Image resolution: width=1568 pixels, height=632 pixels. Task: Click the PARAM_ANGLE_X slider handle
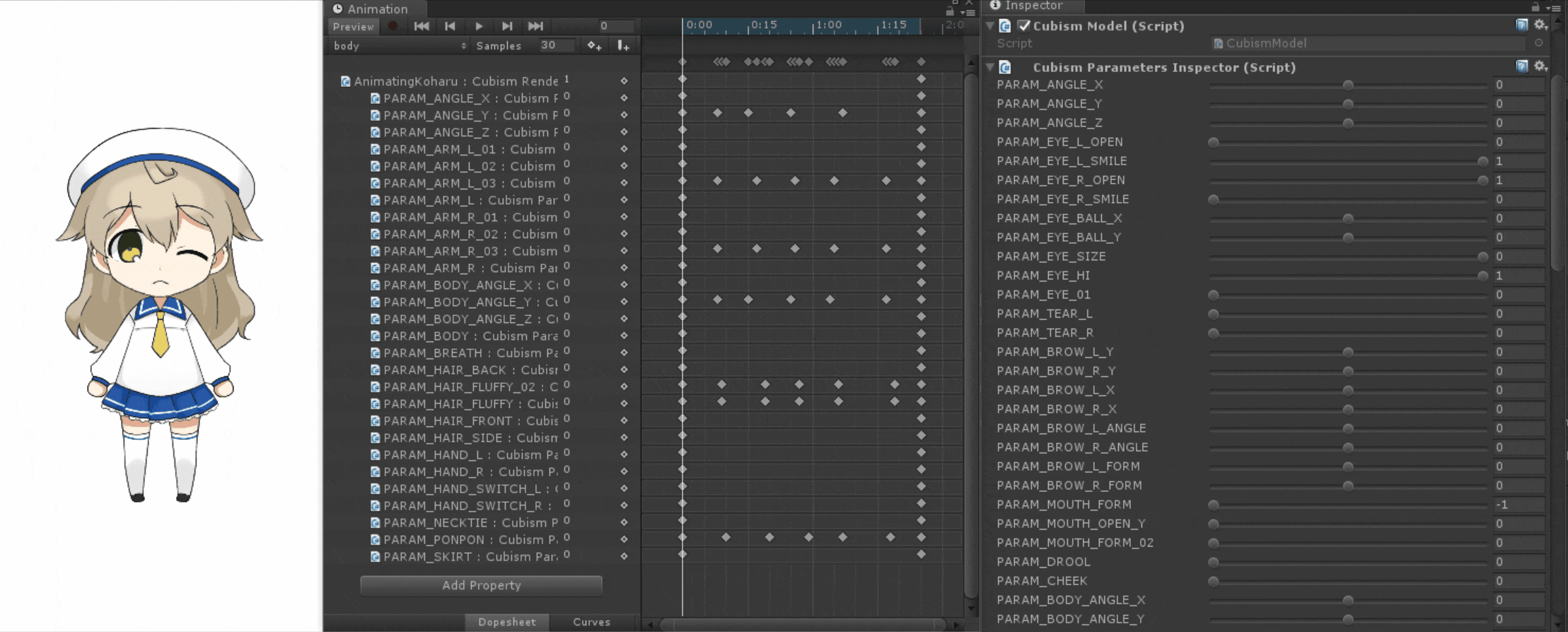(x=1348, y=85)
